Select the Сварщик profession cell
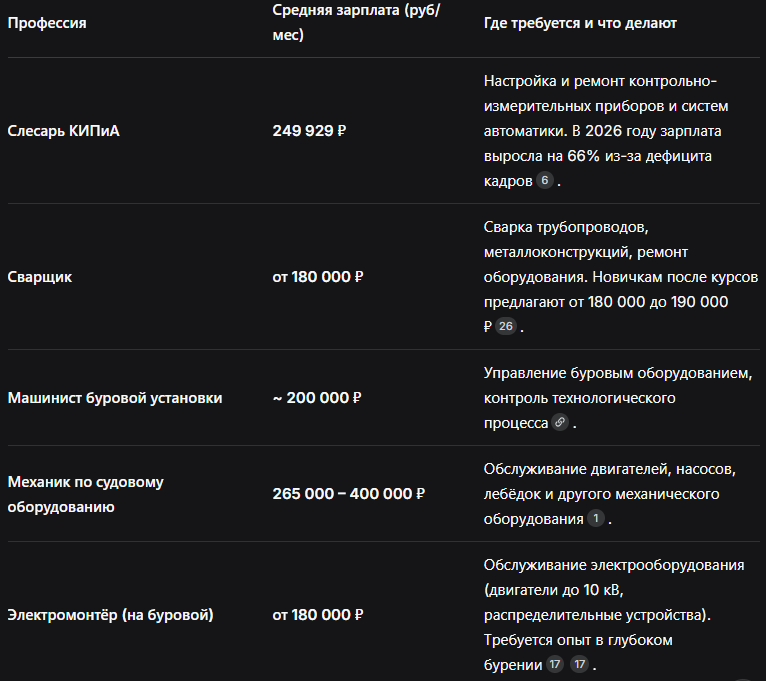This screenshot has width=766, height=681. (40, 277)
